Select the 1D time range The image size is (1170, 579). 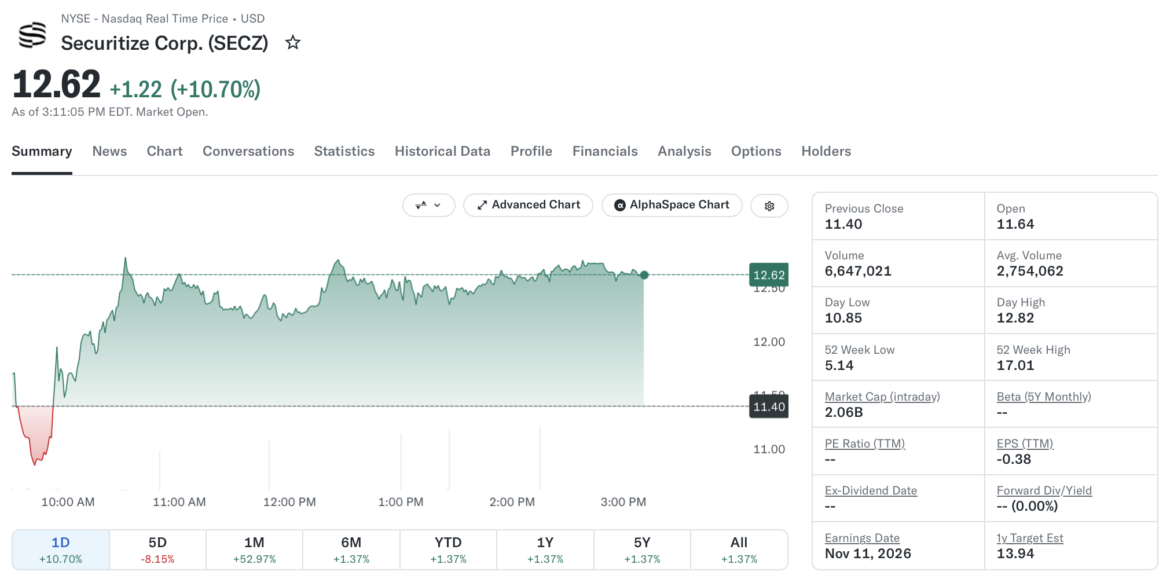tap(61, 550)
